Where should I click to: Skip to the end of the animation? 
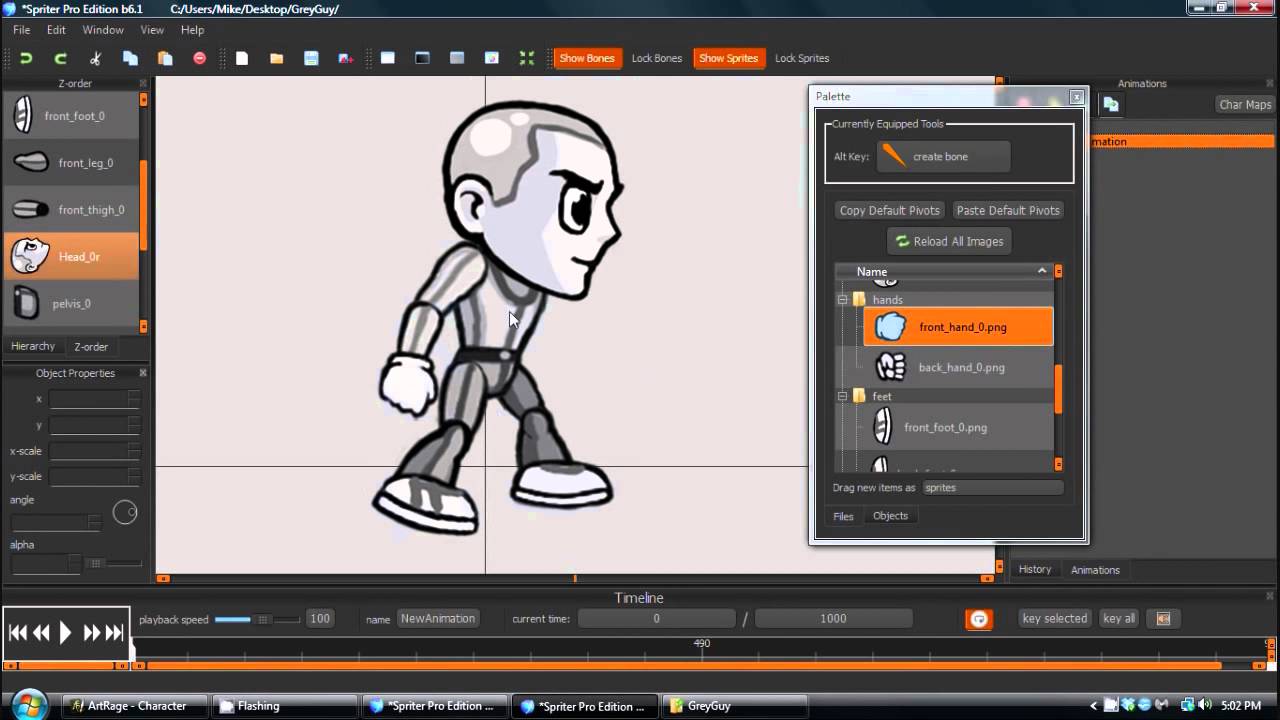tap(115, 632)
